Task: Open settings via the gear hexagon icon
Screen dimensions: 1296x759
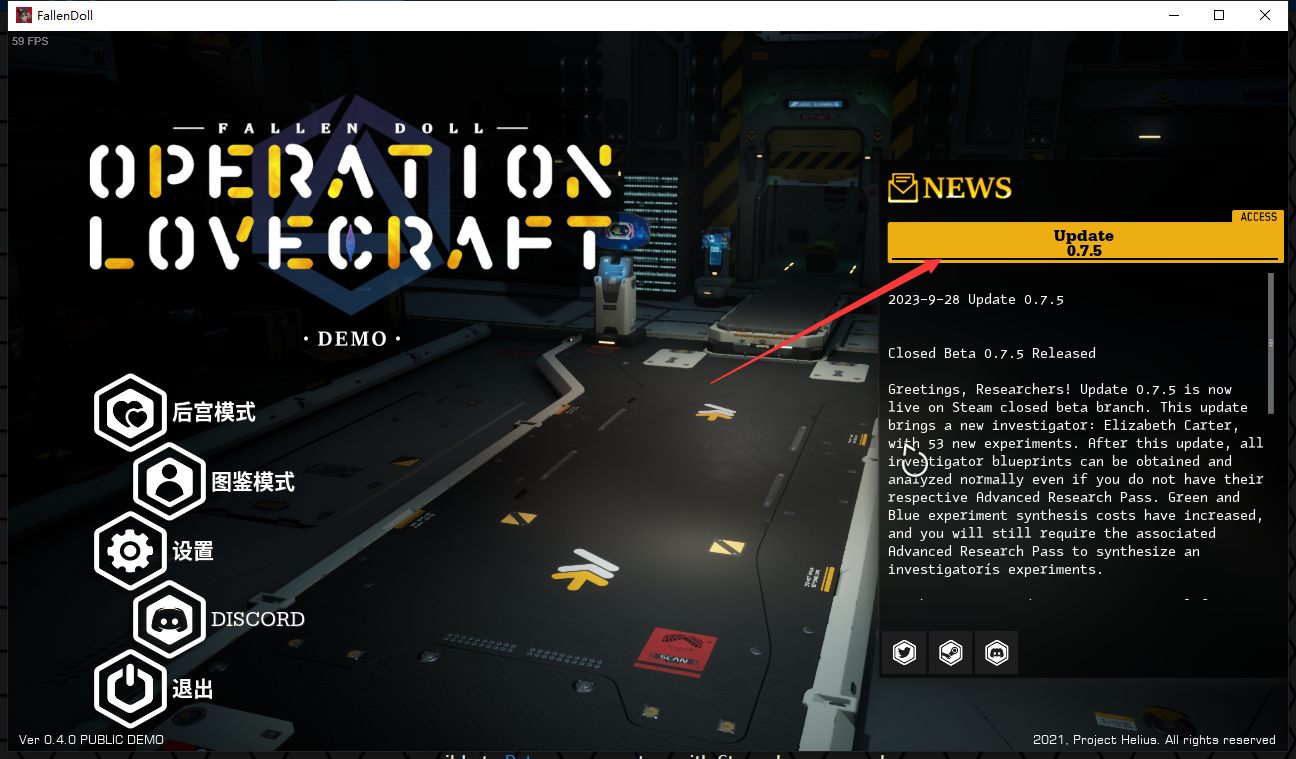Action: [x=130, y=551]
